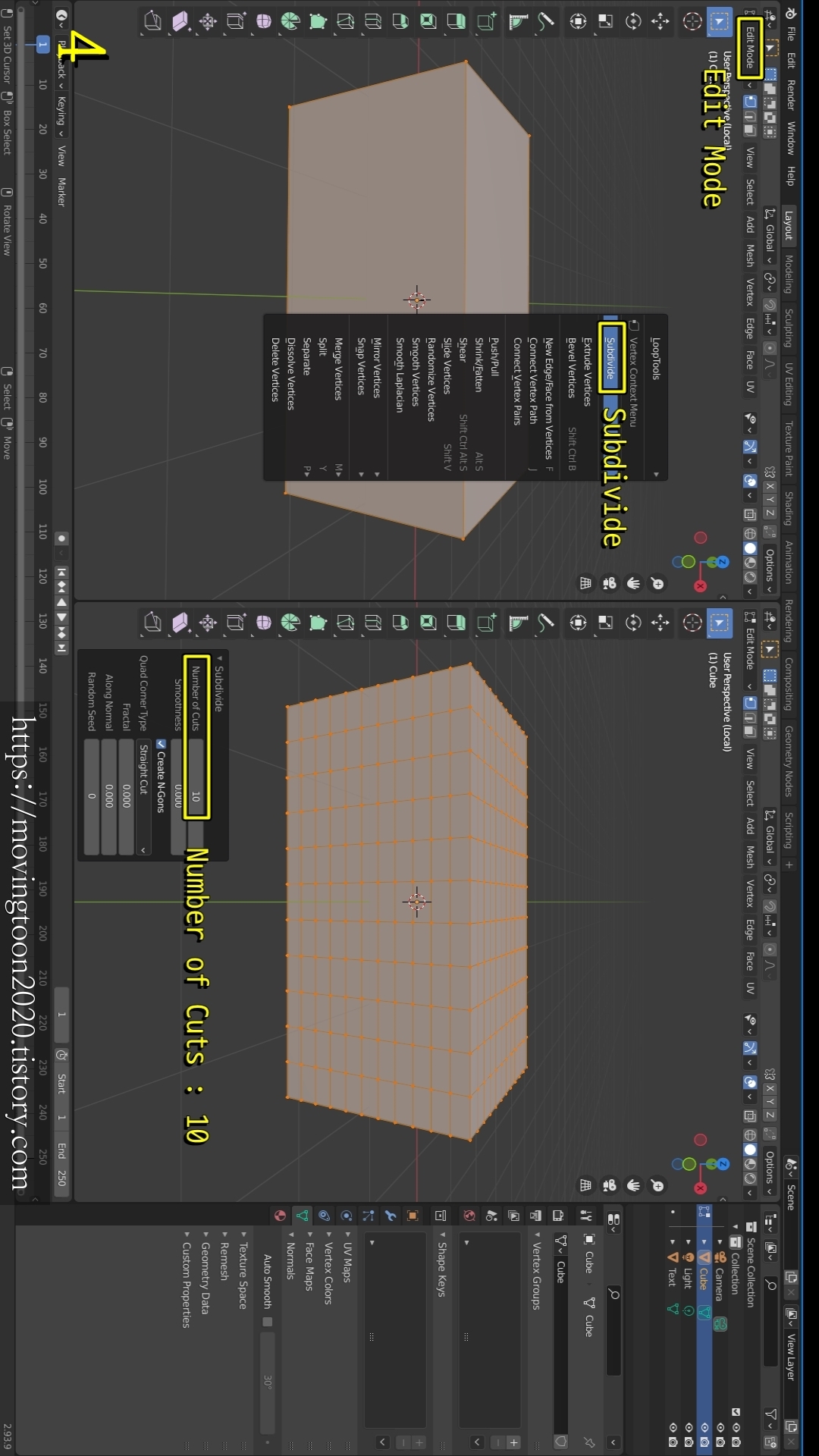Expand the Shape Keys section
819x1456 pixels.
coord(442,1263)
